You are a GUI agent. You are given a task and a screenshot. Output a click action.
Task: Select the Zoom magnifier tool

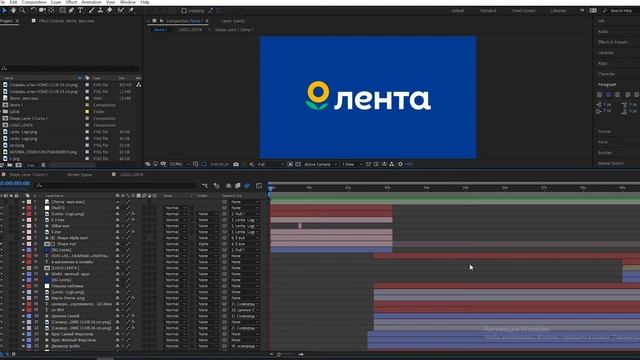pos(22,11)
